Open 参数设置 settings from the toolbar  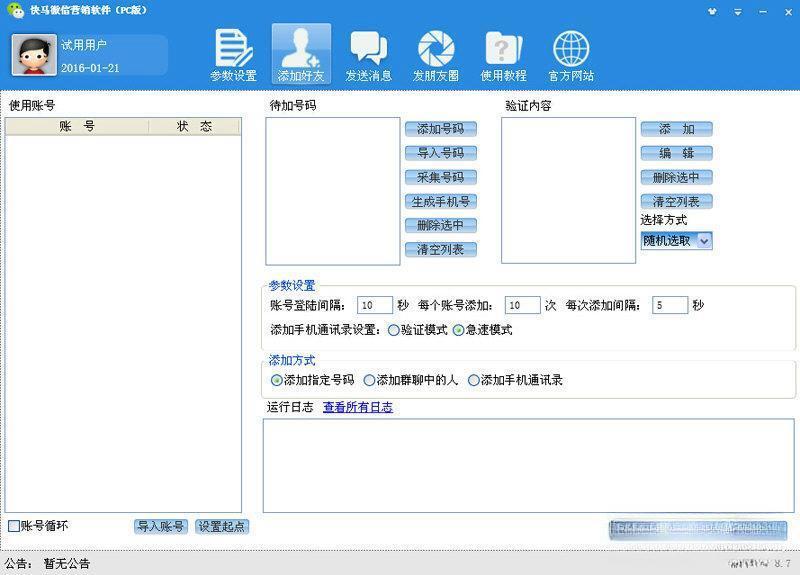click(233, 55)
